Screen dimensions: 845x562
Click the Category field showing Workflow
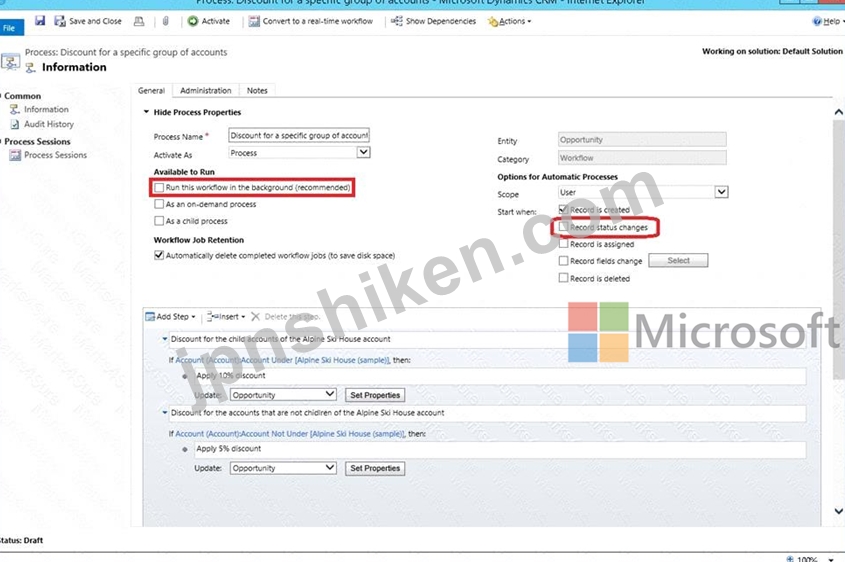pyautogui.click(x=642, y=158)
